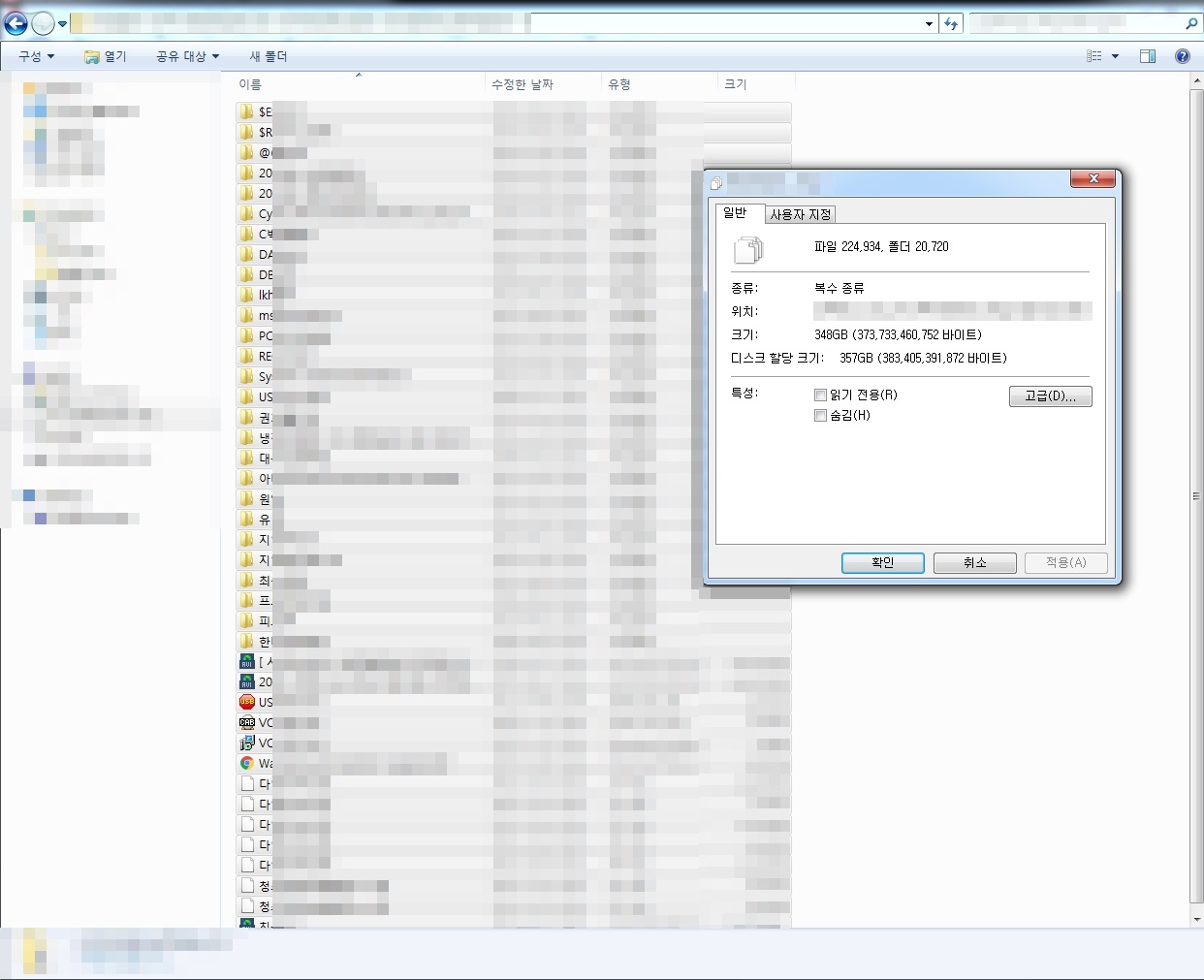Open the view options icon in the toolbar
The image size is (1204, 980).
(1094, 56)
